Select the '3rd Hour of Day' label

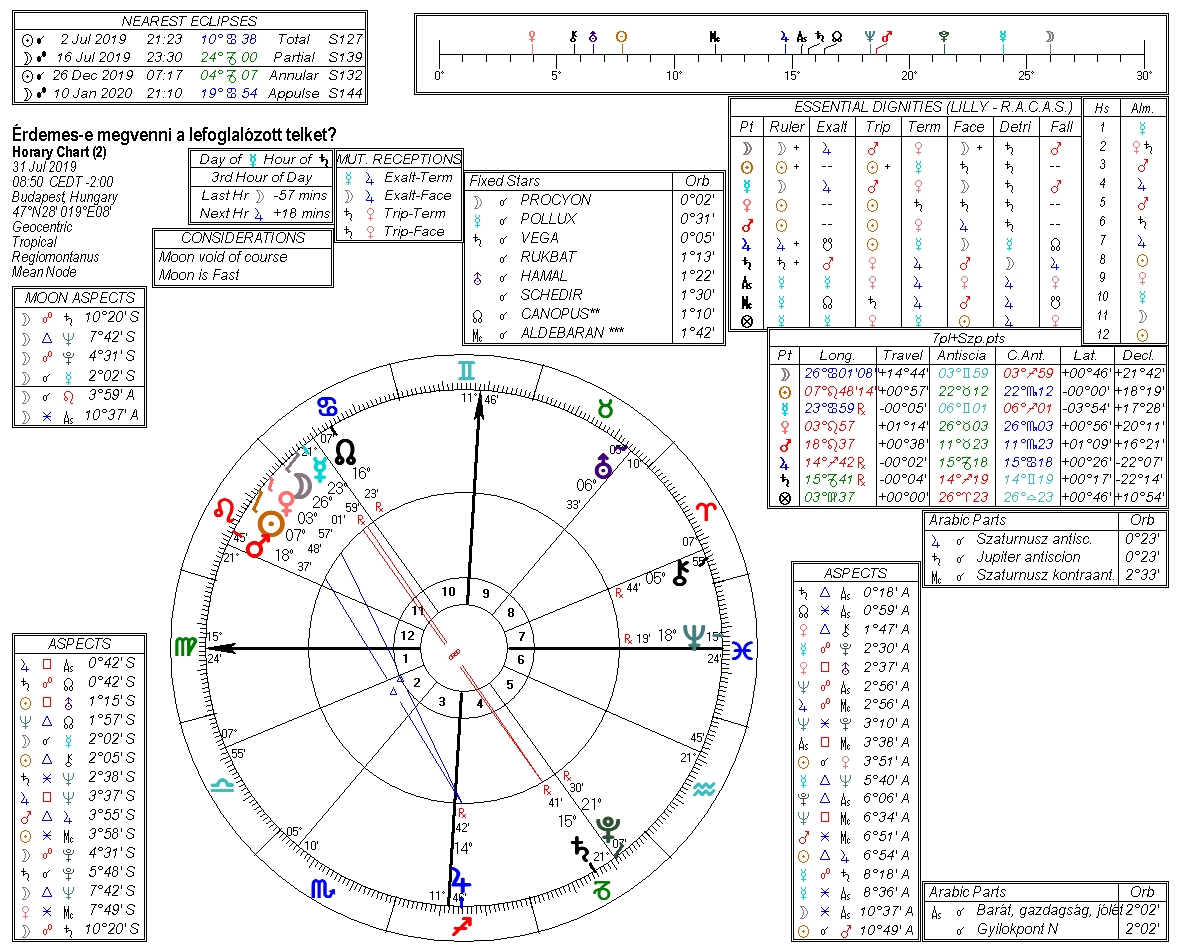click(261, 177)
